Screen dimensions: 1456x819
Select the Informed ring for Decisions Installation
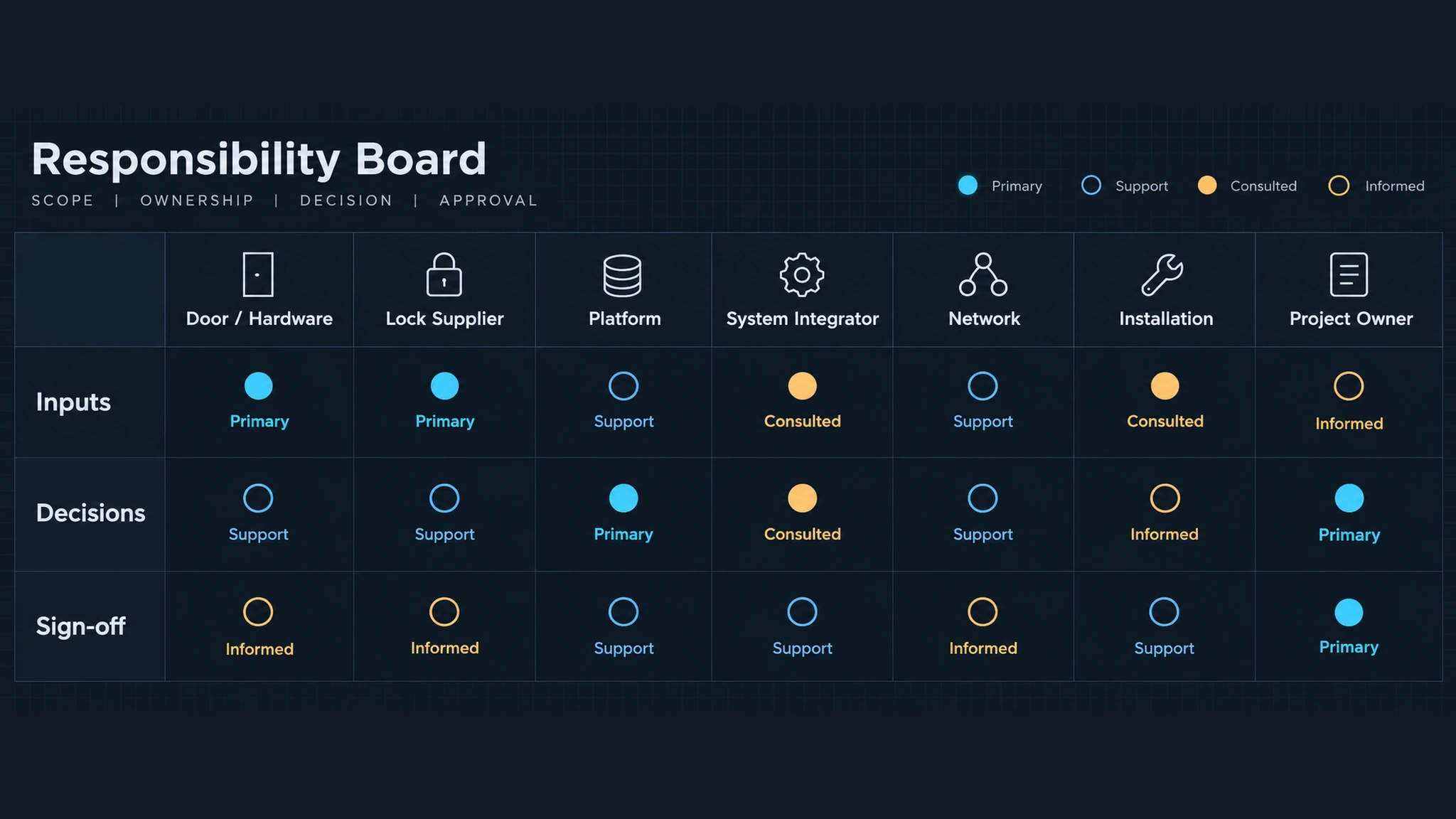1165,498
